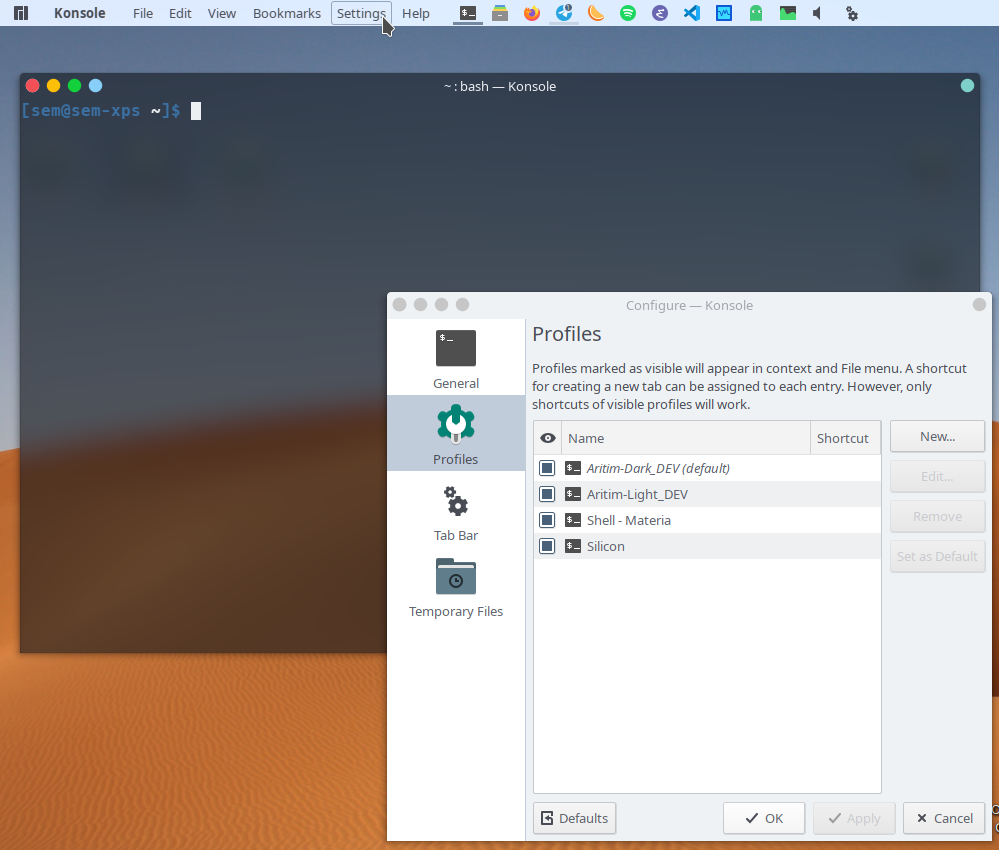This screenshot has width=999, height=850.
Task: Select the Aritim-Dark_DEV (default) profile row
Action: point(707,468)
